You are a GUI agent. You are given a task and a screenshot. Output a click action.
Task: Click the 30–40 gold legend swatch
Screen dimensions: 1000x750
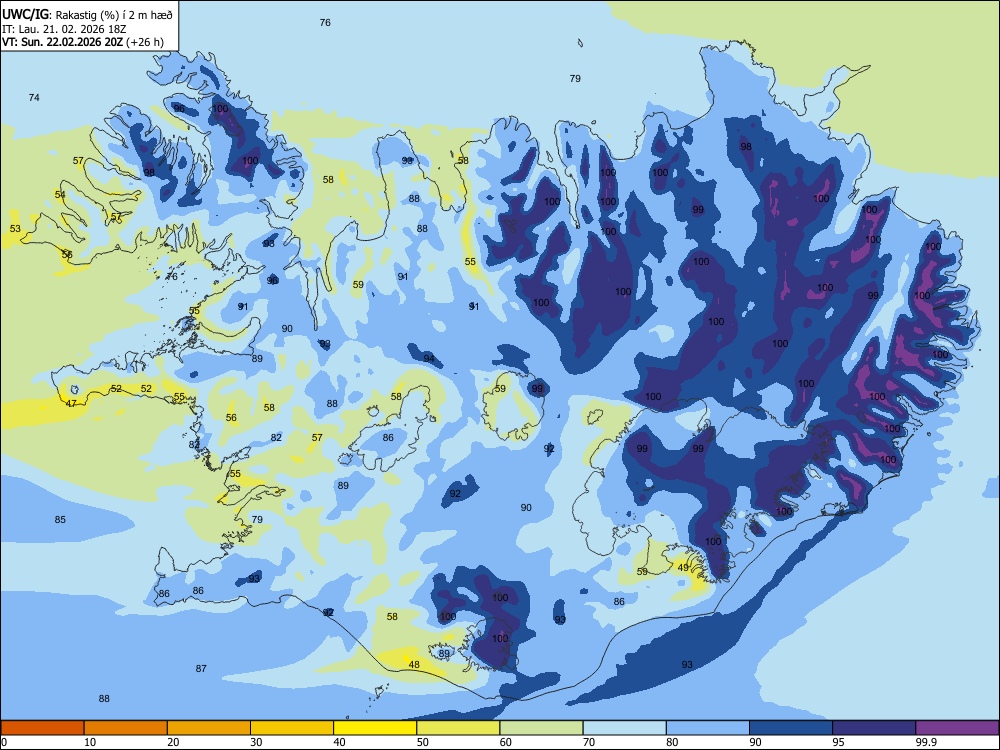click(292, 728)
